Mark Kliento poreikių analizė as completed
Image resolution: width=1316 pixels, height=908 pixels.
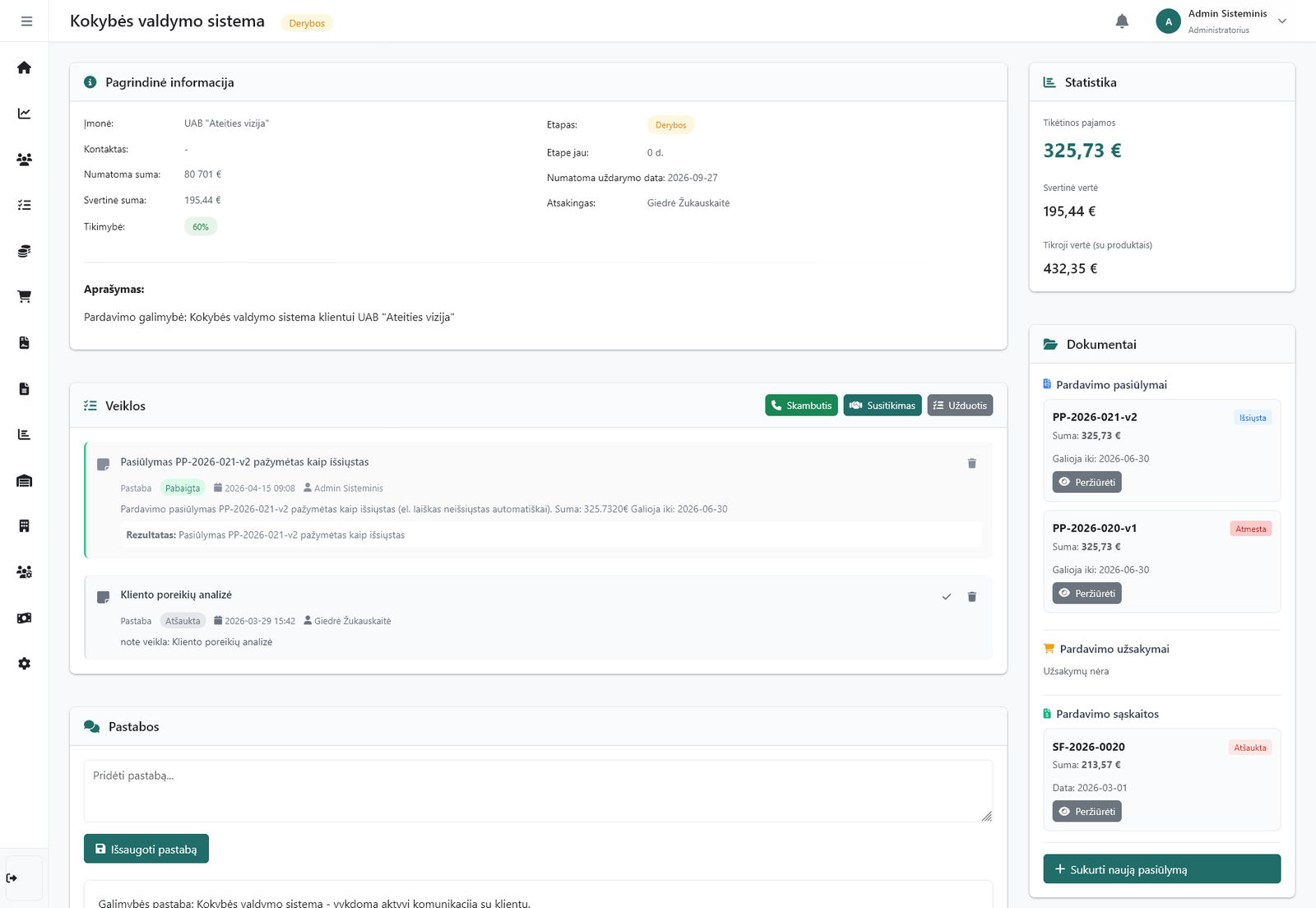pyautogui.click(x=947, y=597)
